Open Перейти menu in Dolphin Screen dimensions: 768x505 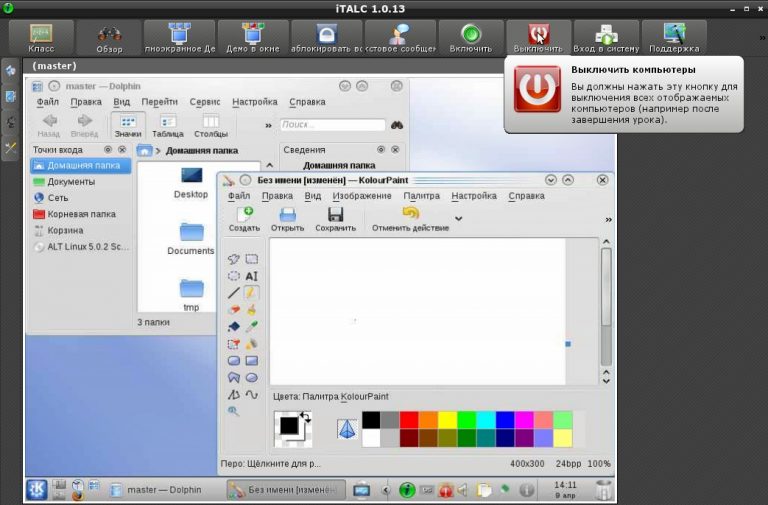pyautogui.click(x=159, y=102)
